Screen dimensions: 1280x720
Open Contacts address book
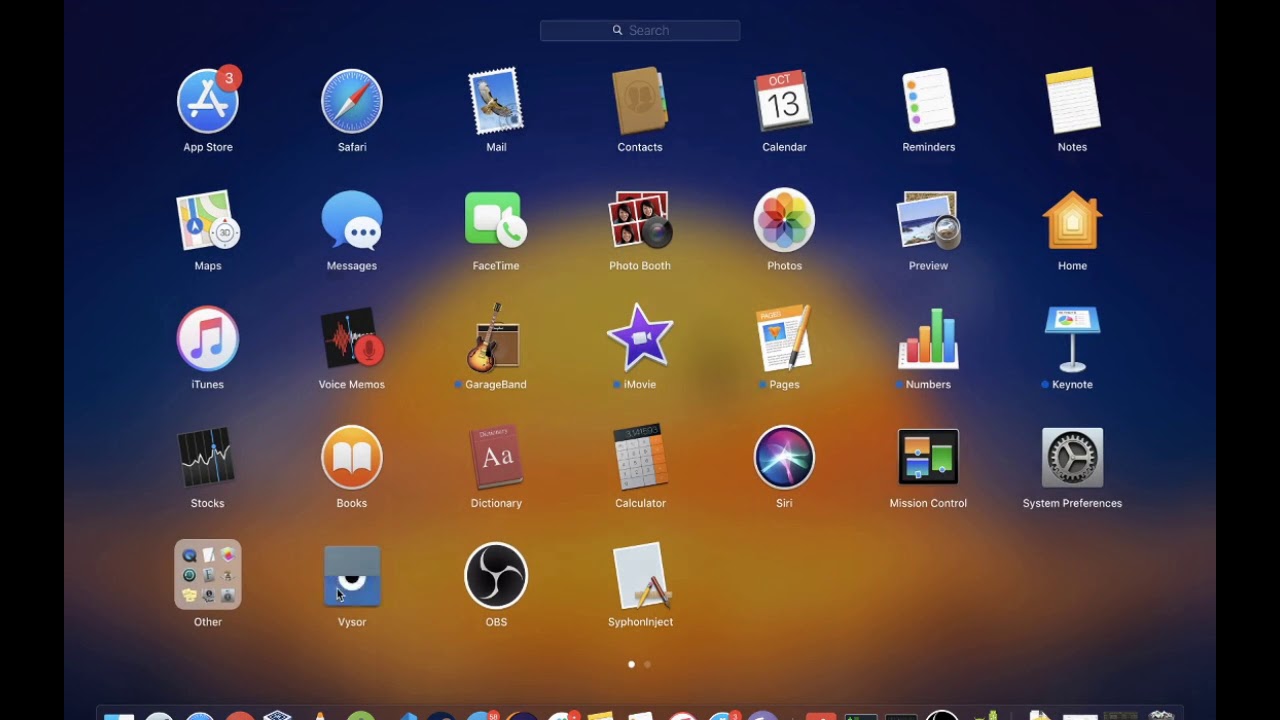(x=640, y=101)
